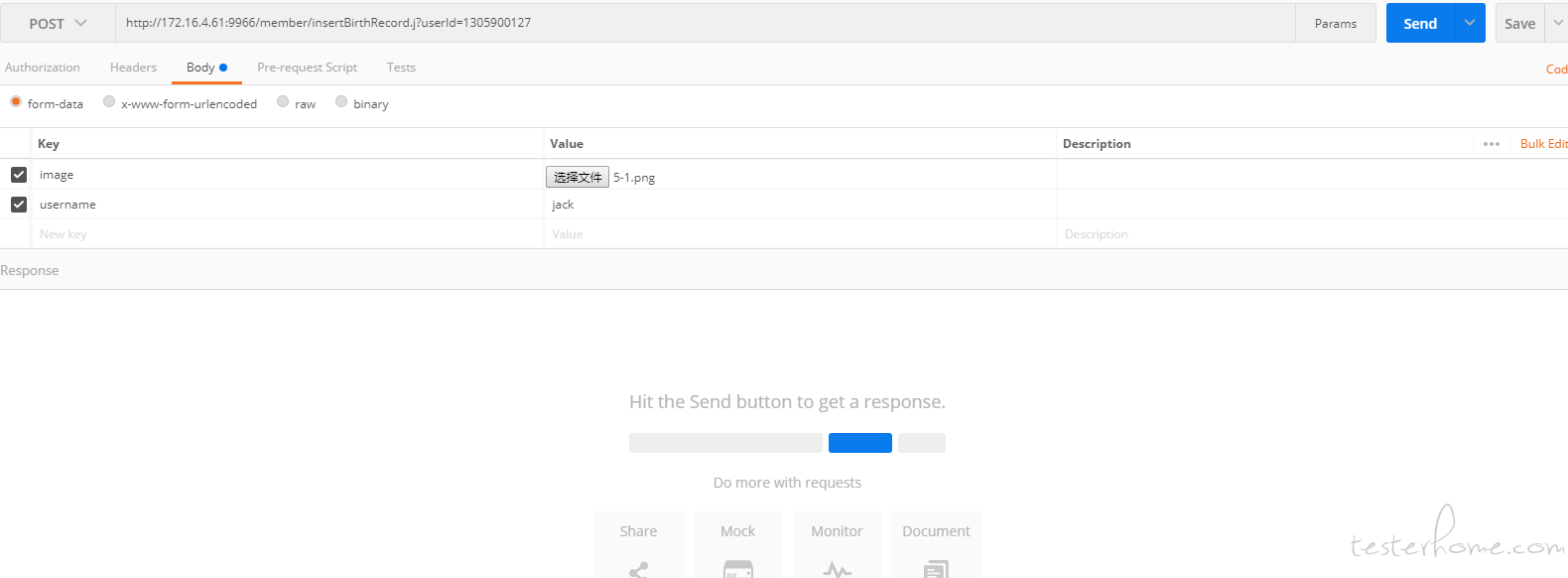Open the Document icon tile
This screenshot has width=1568, height=578.
point(937,544)
